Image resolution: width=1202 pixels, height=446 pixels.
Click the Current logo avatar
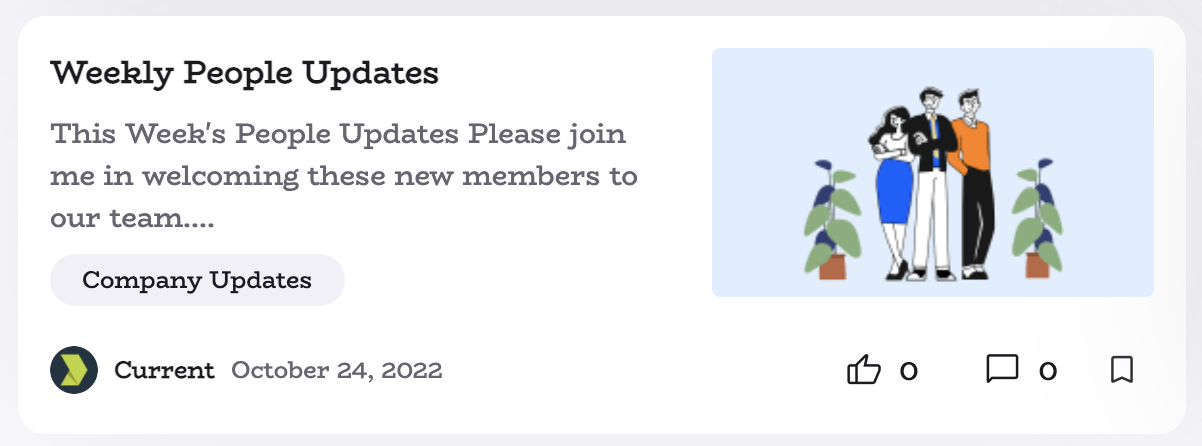[74, 370]
